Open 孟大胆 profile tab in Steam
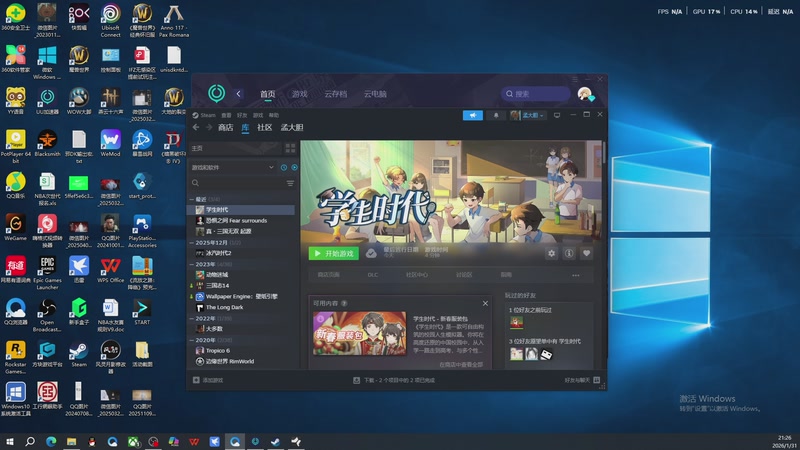 click(292, 128)
